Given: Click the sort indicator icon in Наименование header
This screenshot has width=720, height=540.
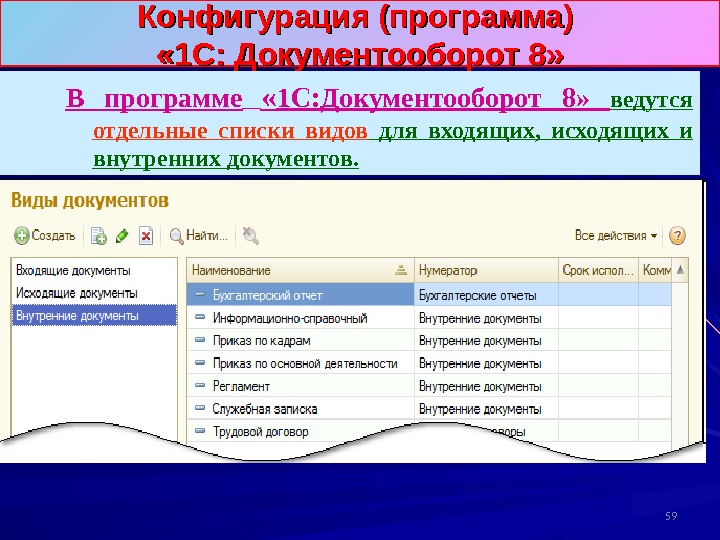Looking at the screenshot, I should (x=401, y=270).
